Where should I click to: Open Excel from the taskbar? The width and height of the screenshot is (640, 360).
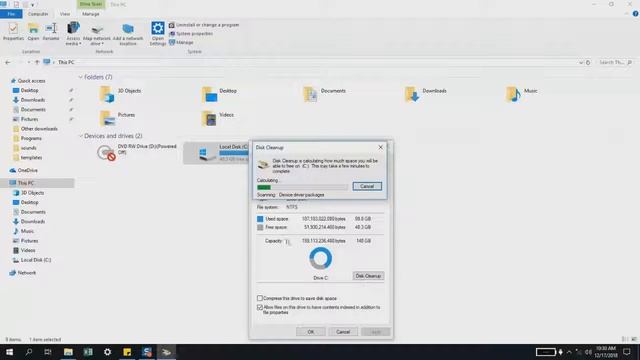88,352
